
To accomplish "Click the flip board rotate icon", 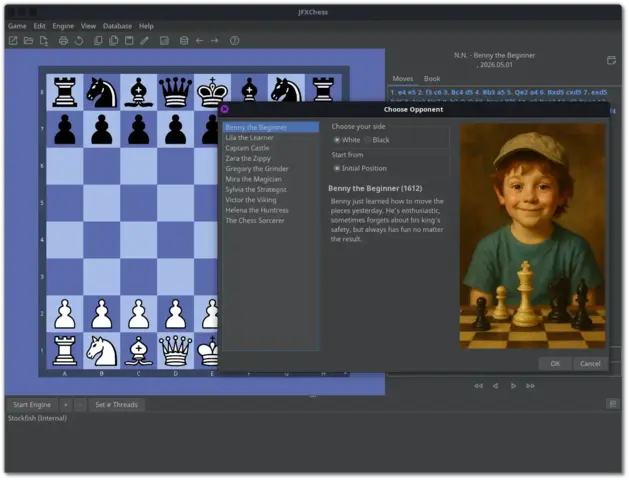I will click(x=79, y=41).
